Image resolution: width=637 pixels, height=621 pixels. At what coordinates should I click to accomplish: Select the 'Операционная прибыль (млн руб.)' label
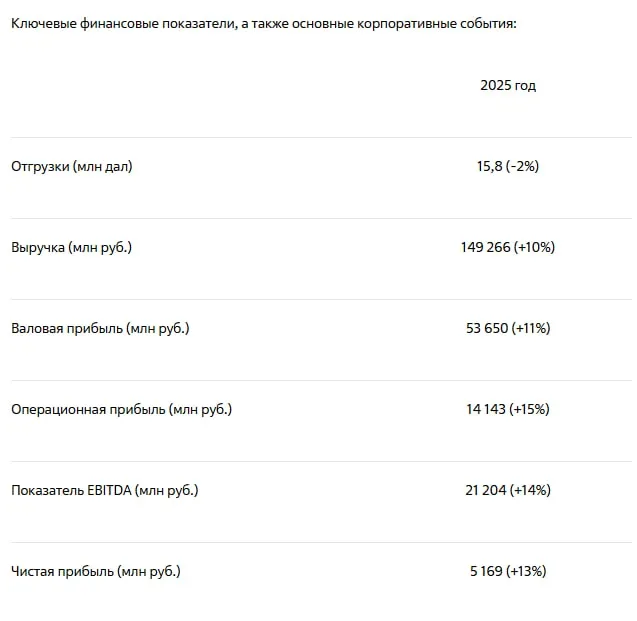tap(121, 409)
